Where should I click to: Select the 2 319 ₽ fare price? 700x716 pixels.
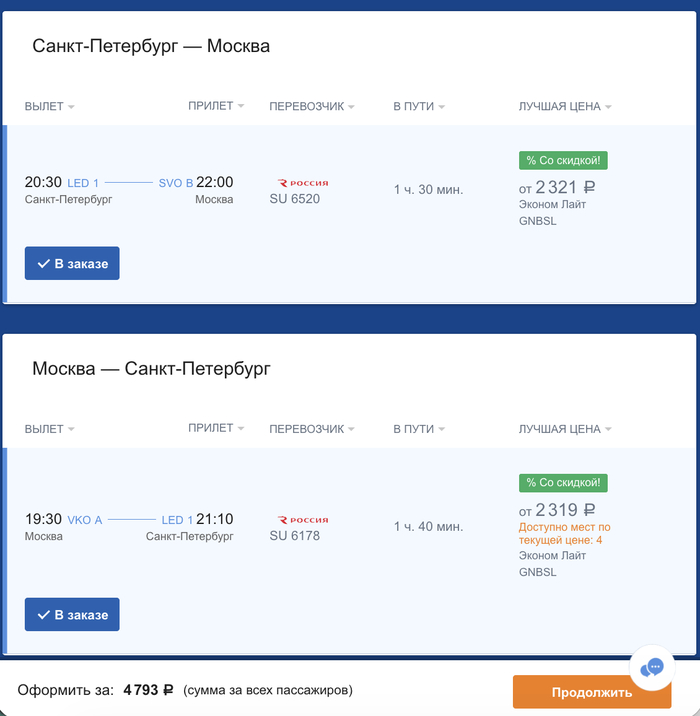(x=565, y=509)
